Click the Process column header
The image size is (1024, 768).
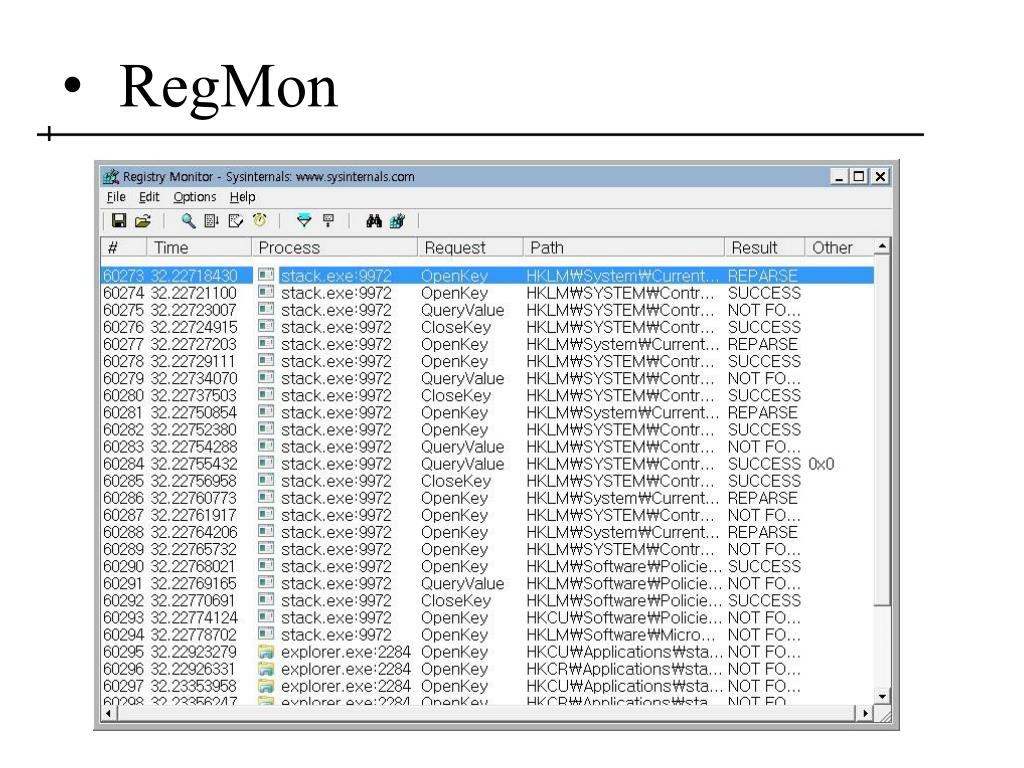334,248
